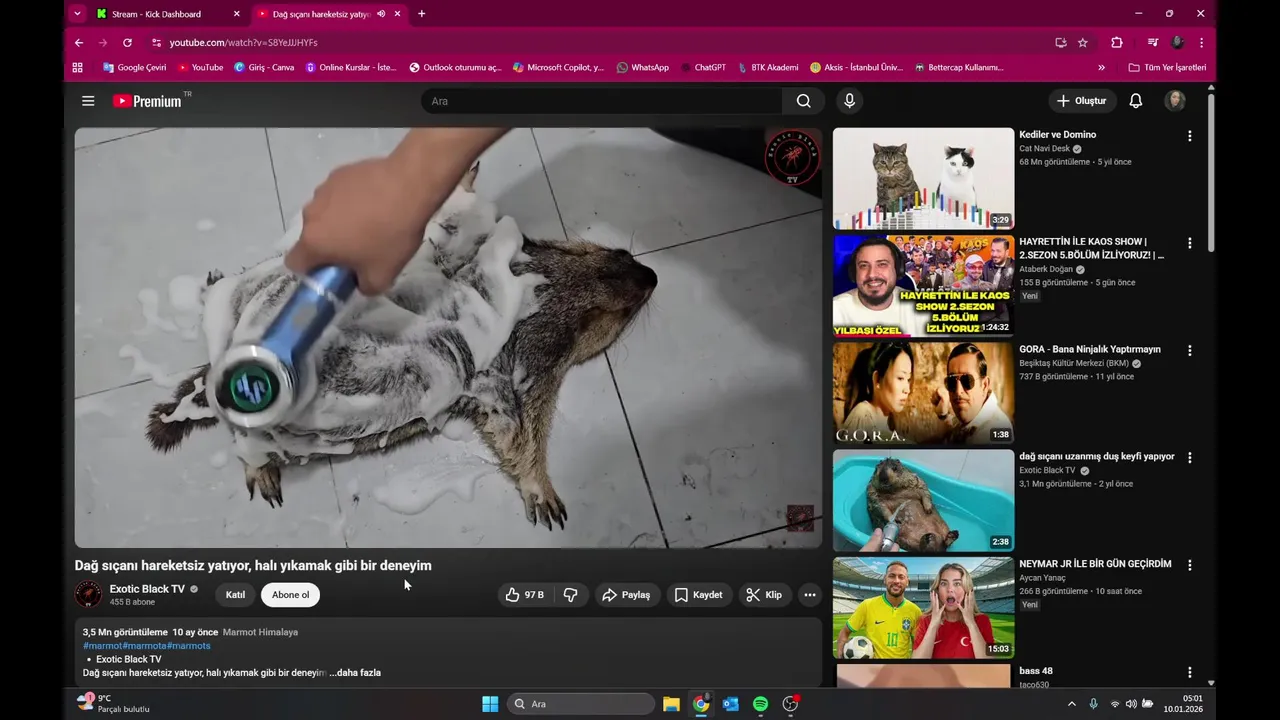This screenshot has width=1280, height=720.
Task: Click the Oluştur create button
Action: [x=1082, y=101]
